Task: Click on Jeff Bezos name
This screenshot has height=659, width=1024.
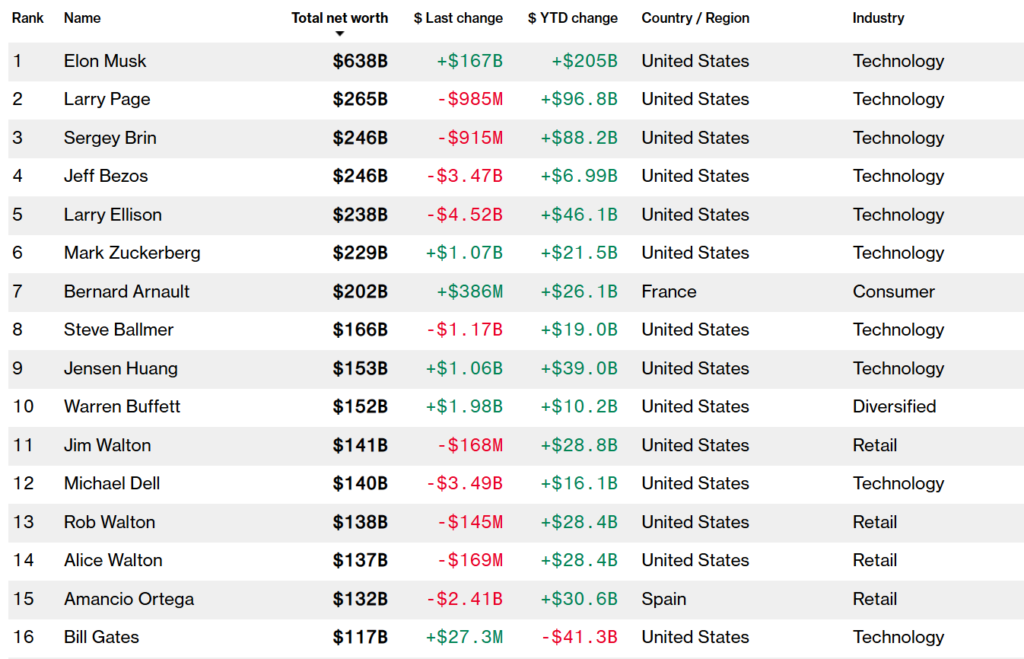Action: point(106,176)
